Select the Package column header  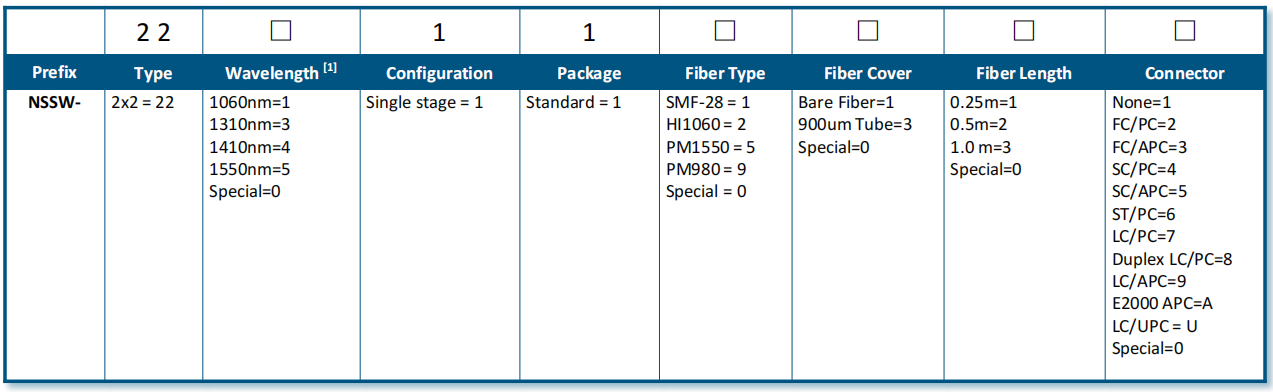588,73
